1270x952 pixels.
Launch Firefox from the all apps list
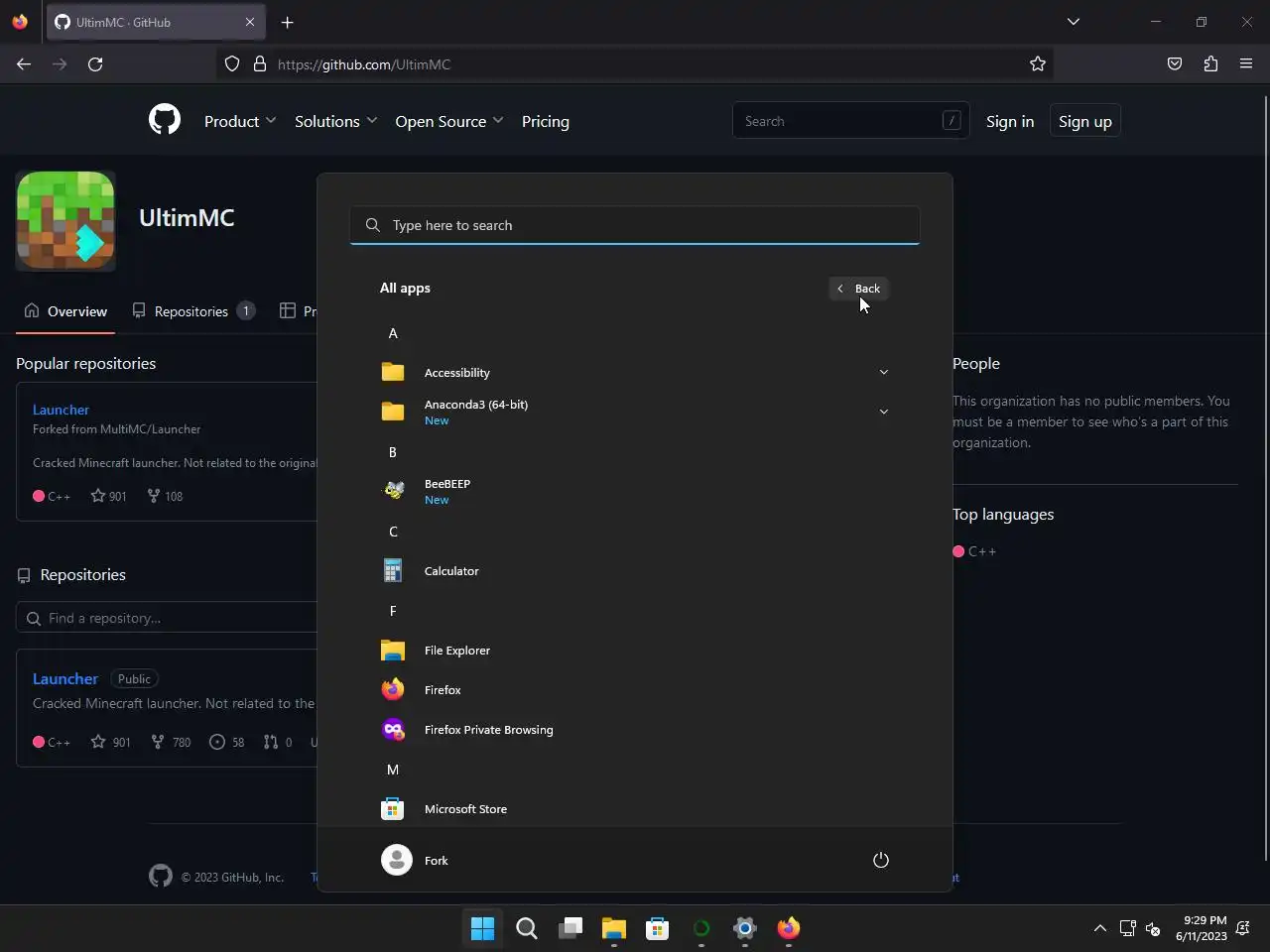click(x=635, y=690)
